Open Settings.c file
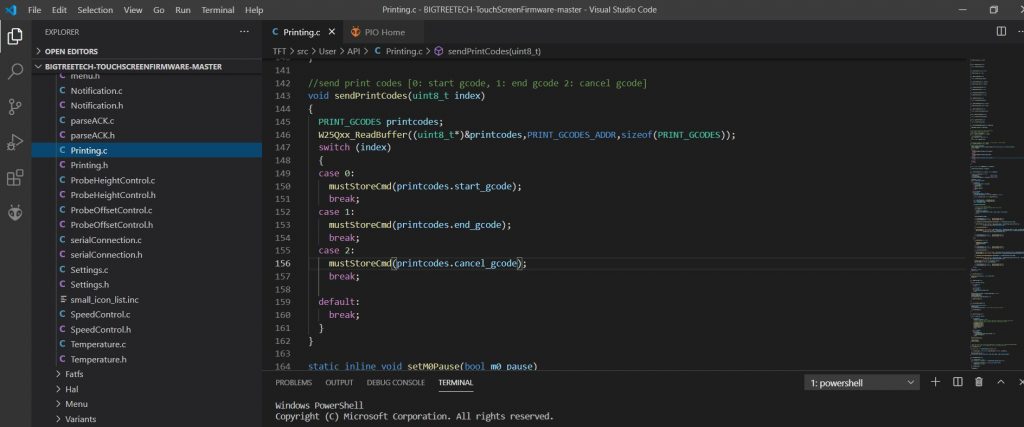1024x427 pixels. point(147,270)
